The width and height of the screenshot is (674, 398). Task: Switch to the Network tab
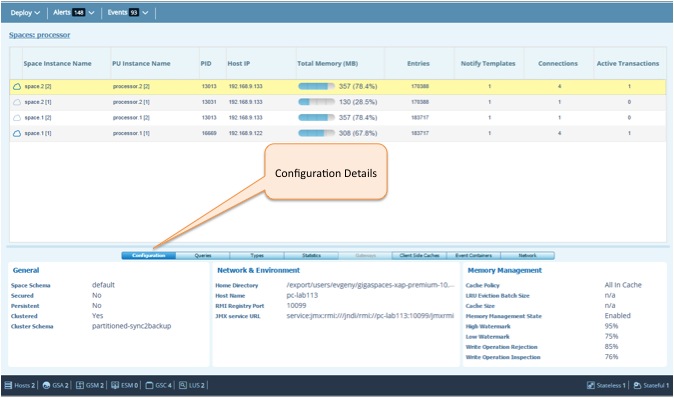pos(527,256)
